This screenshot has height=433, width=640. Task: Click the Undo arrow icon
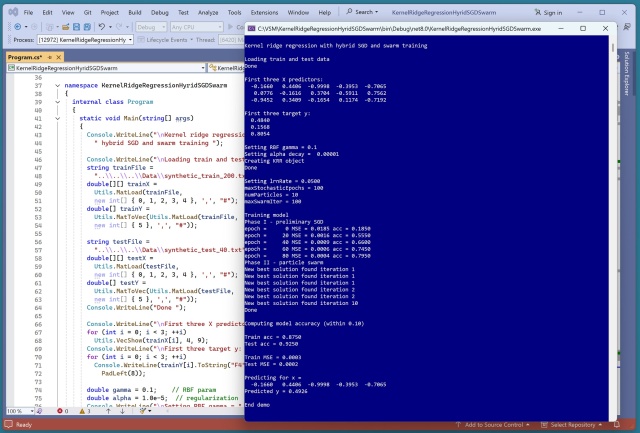point(102,27)
